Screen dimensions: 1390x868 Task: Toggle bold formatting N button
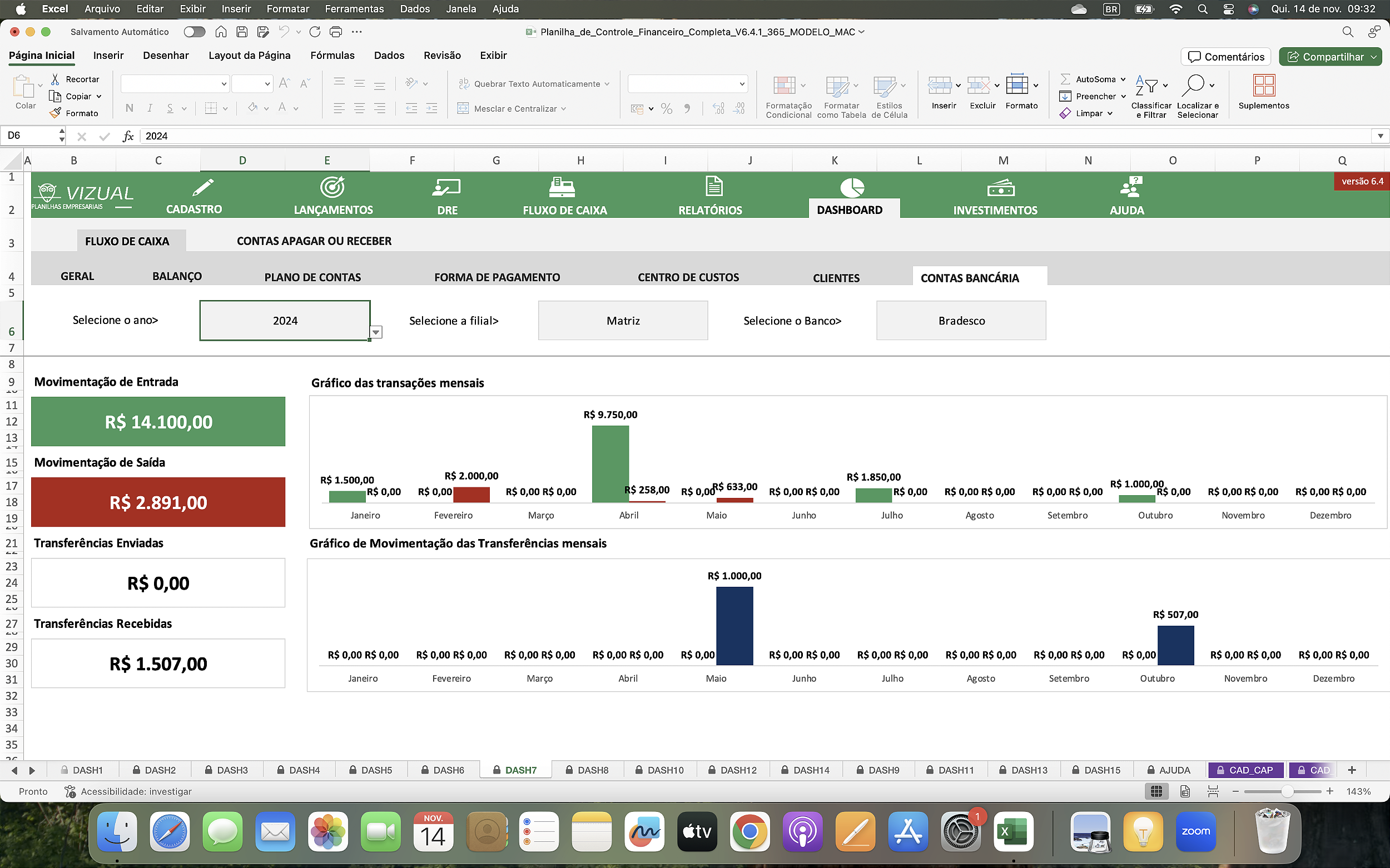pyautogui.click(x=129, y=108)
